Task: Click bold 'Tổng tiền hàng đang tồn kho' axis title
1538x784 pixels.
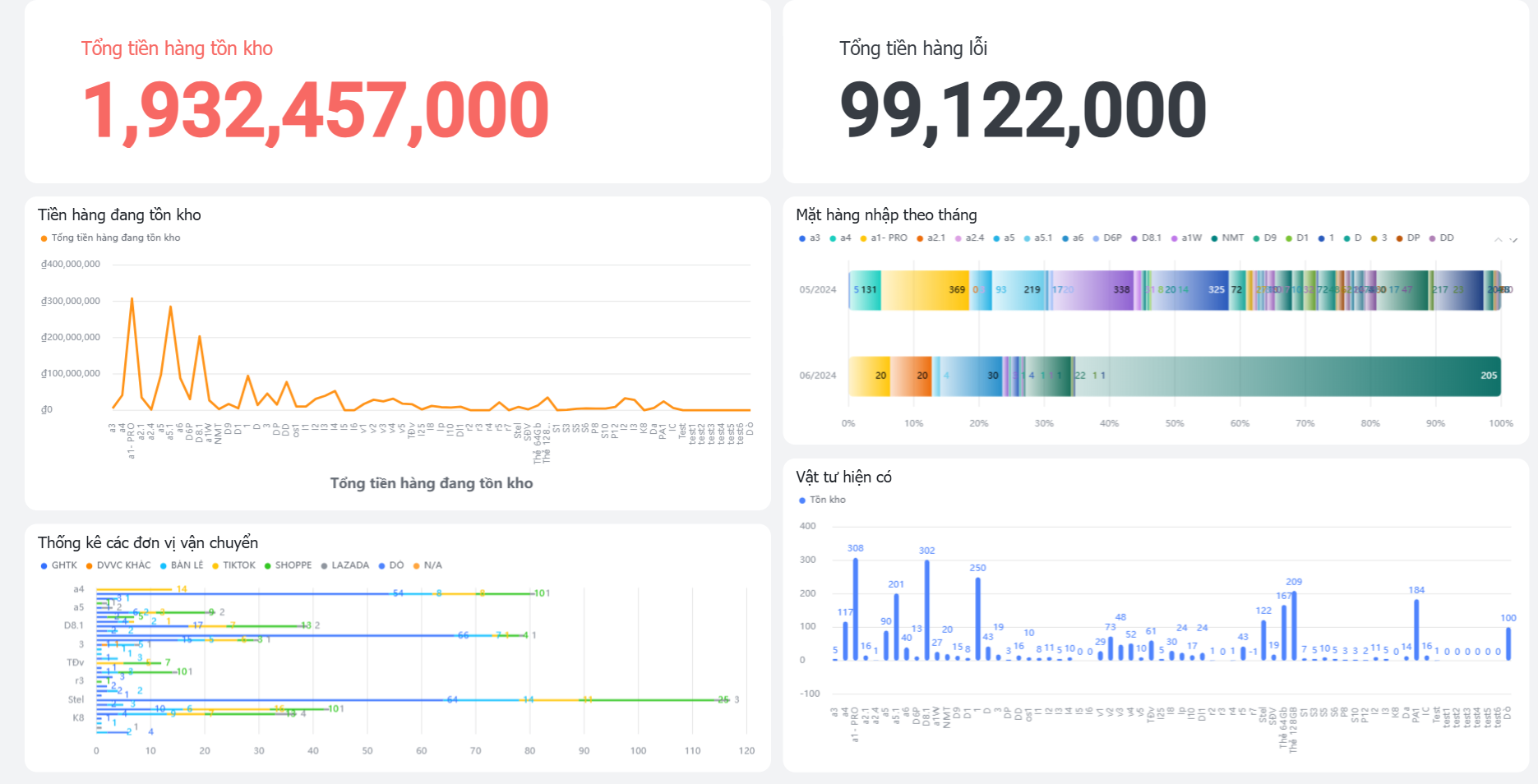Action: (x=432, y=483)
